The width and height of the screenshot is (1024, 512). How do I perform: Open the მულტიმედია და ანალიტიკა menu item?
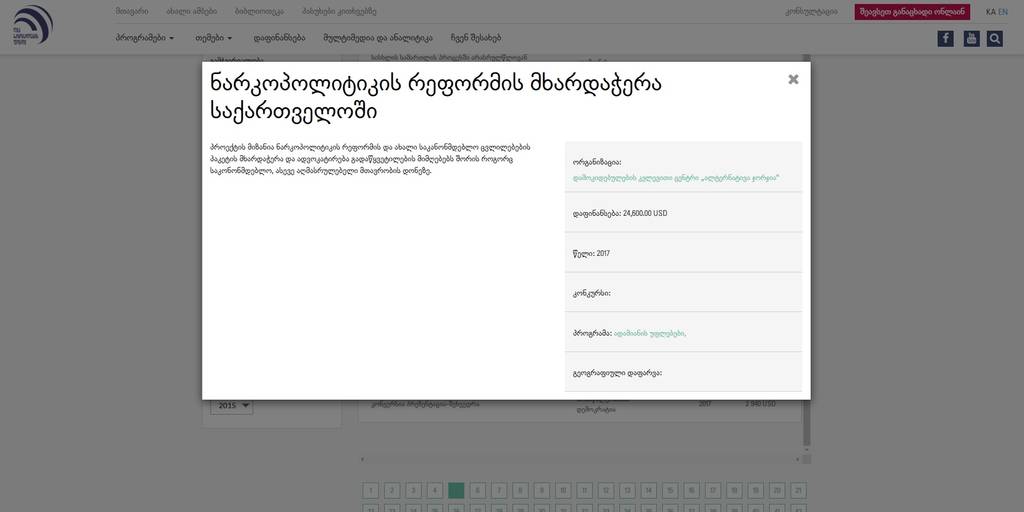(377, 38)
